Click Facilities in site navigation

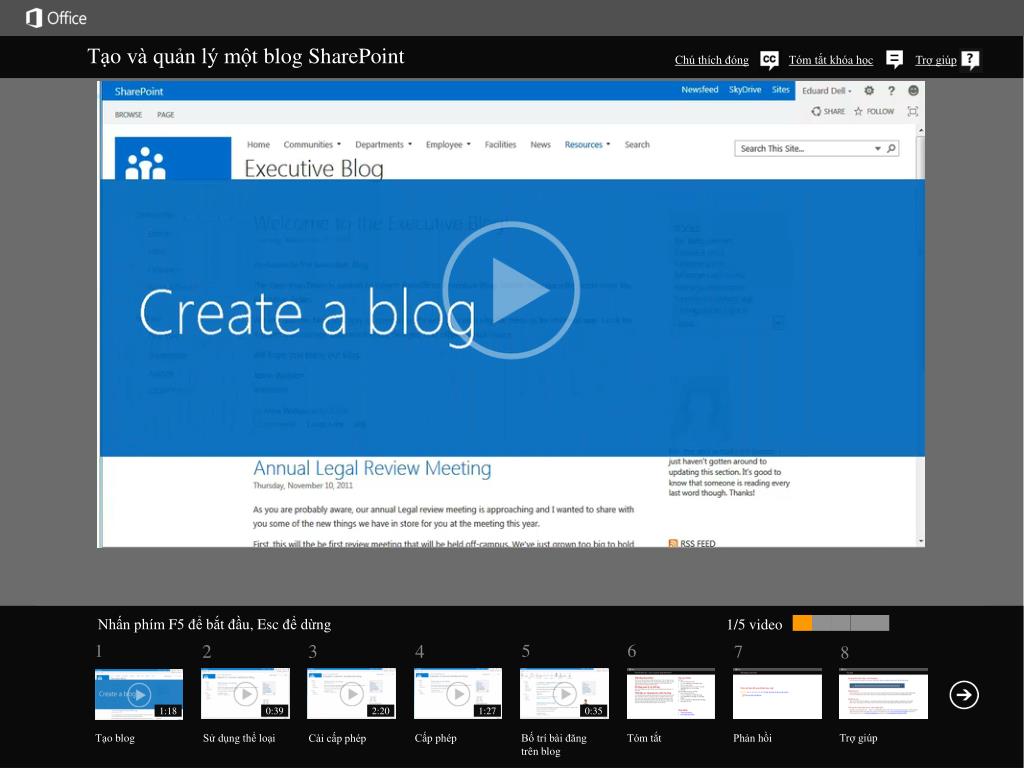(x=500, y=144)
